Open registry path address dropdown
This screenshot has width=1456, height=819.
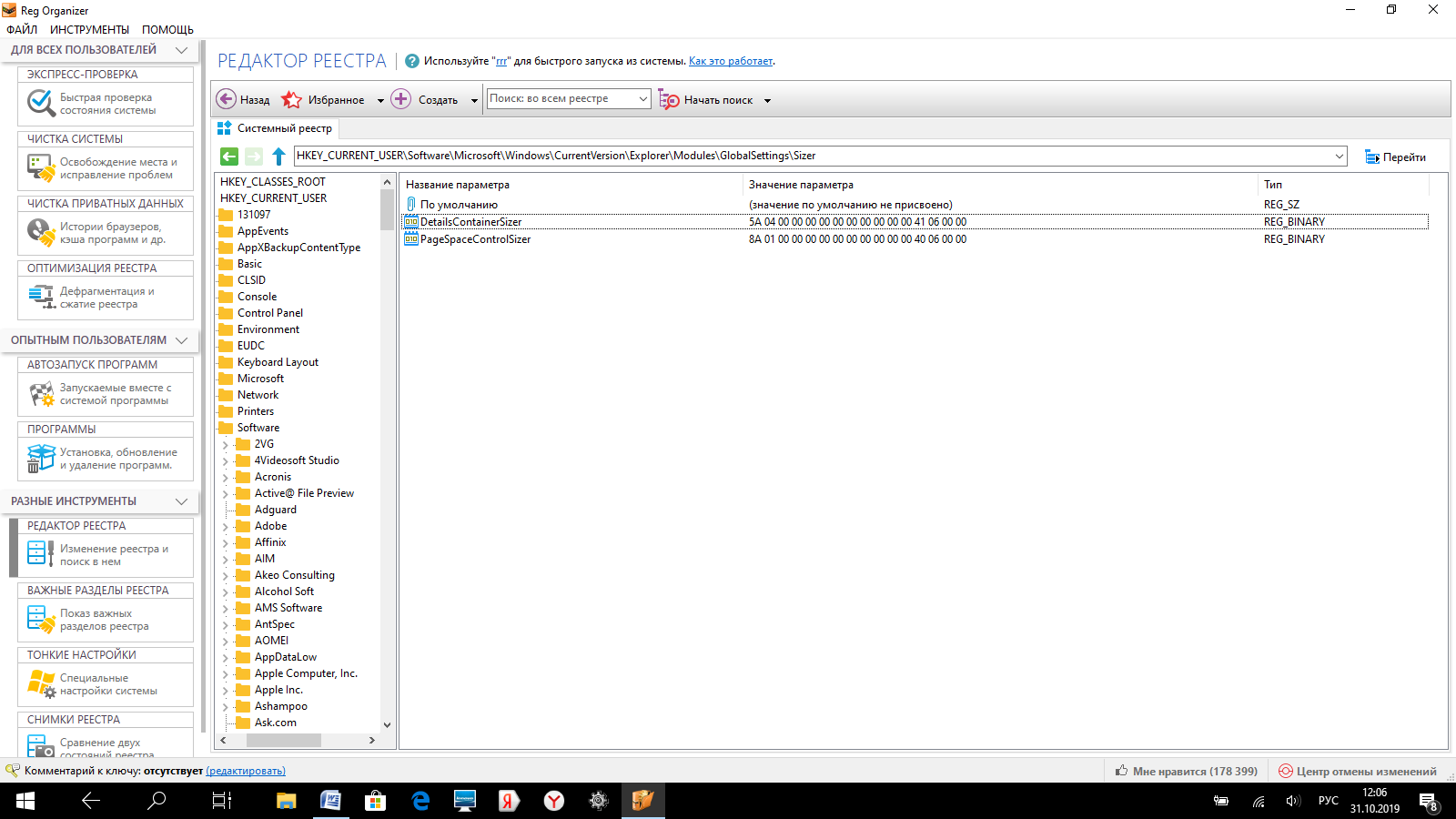coord(1339,156)
